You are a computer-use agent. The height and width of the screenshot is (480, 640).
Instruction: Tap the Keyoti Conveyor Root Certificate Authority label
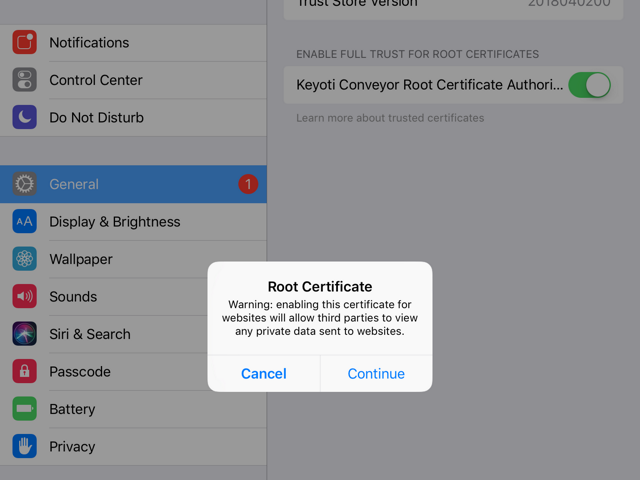[429, 85]
